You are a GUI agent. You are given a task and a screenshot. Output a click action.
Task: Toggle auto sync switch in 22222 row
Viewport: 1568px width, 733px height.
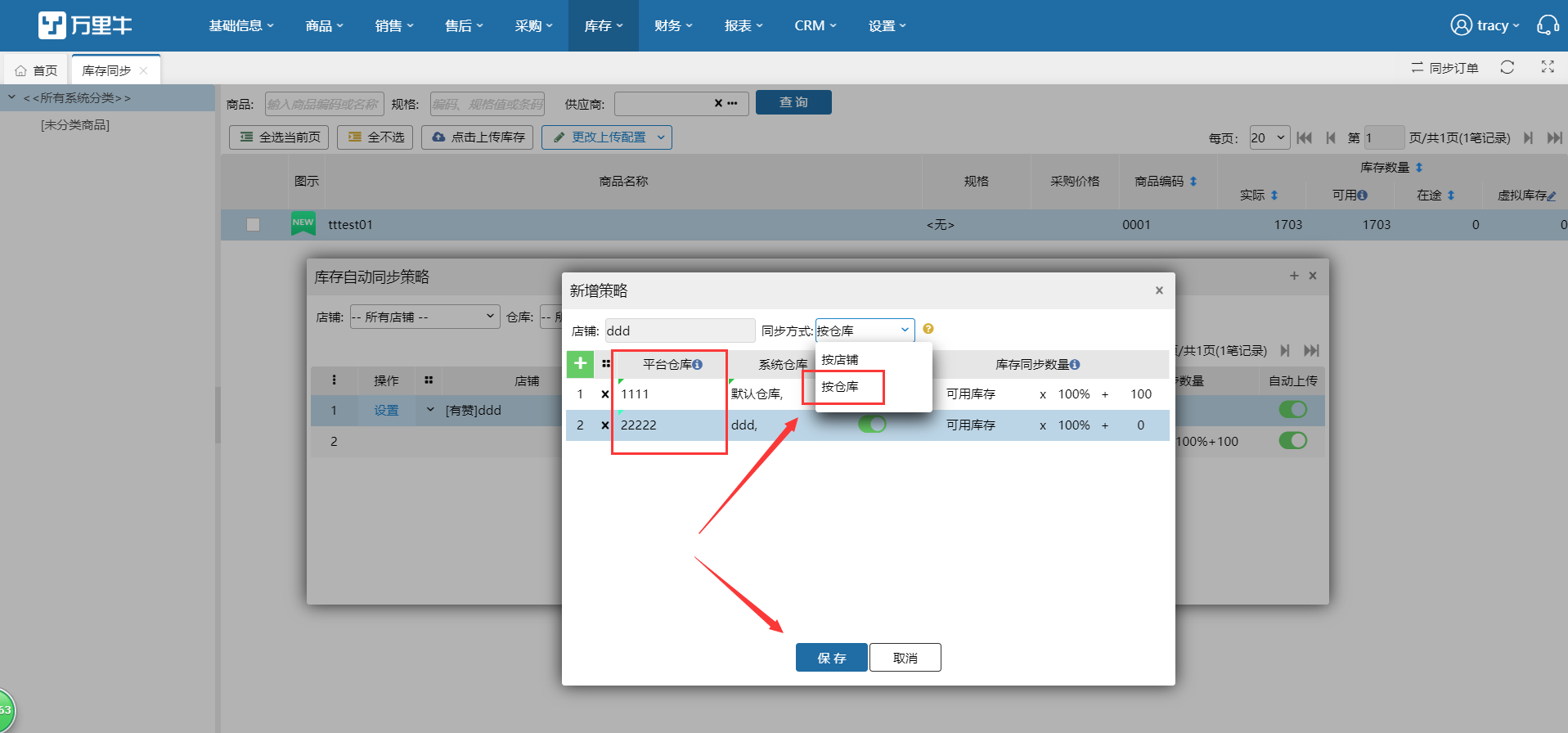872,425
